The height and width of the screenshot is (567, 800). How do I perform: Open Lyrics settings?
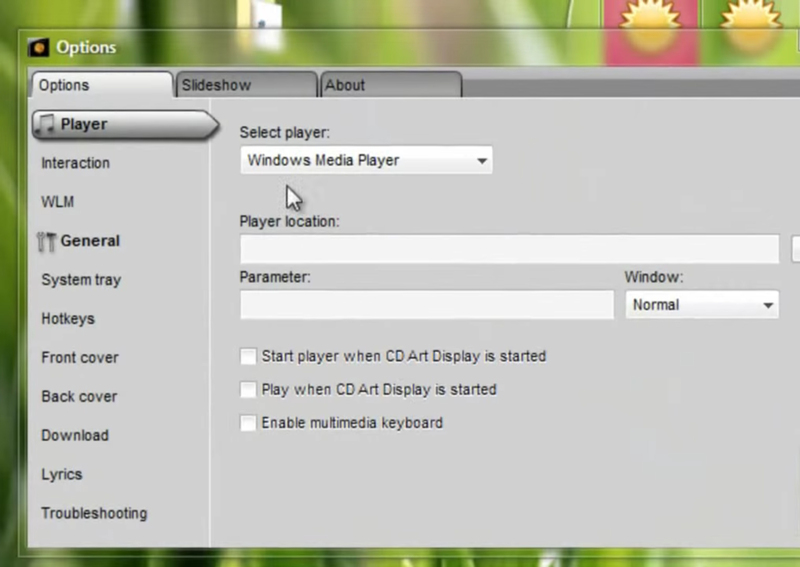62,475
